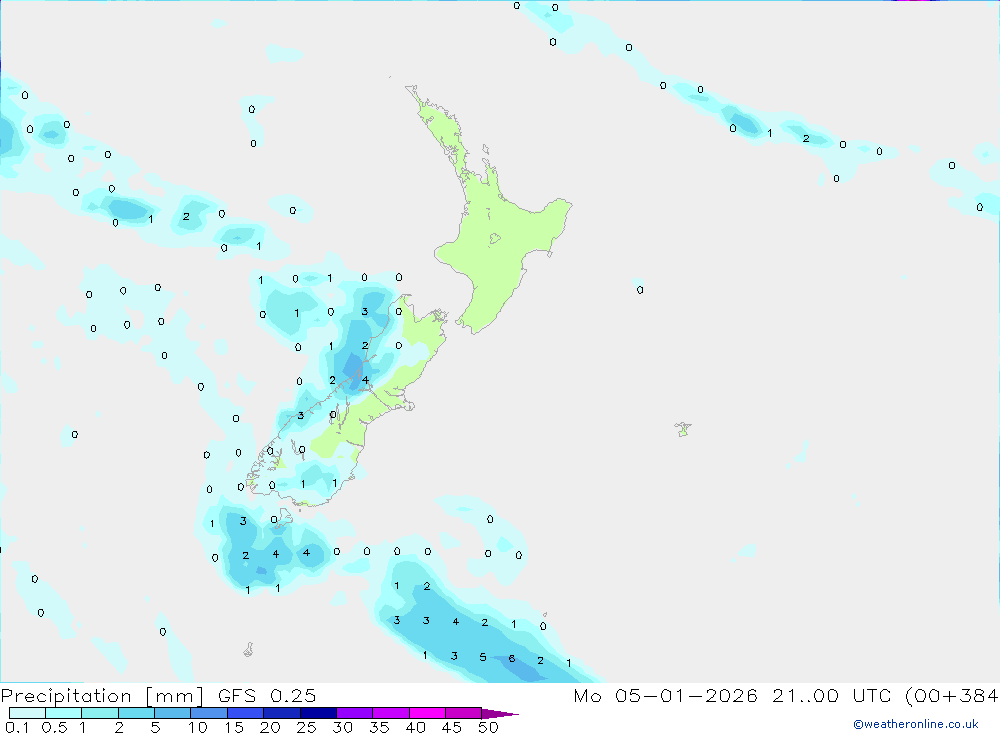The height and width of the screenshot is (733, 1000).
Task: Click the '21..00 UTC' time text
Action: (x=834, y=695)
